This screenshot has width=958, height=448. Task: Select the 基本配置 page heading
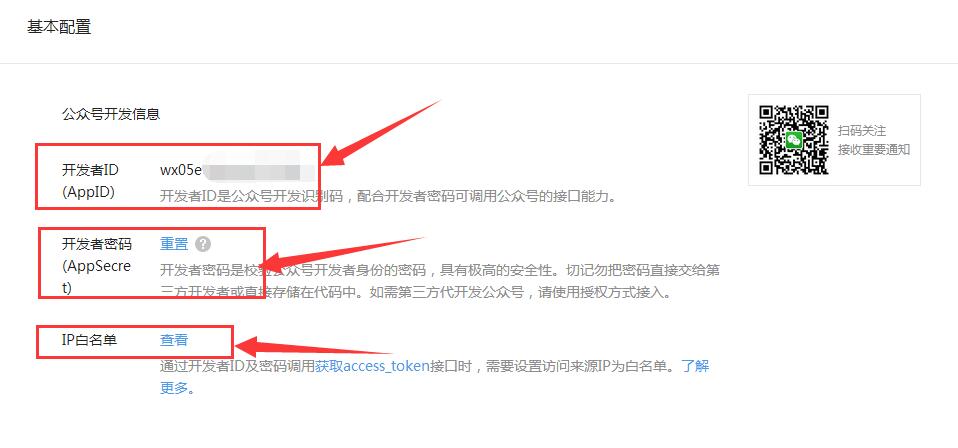point(59,28)
